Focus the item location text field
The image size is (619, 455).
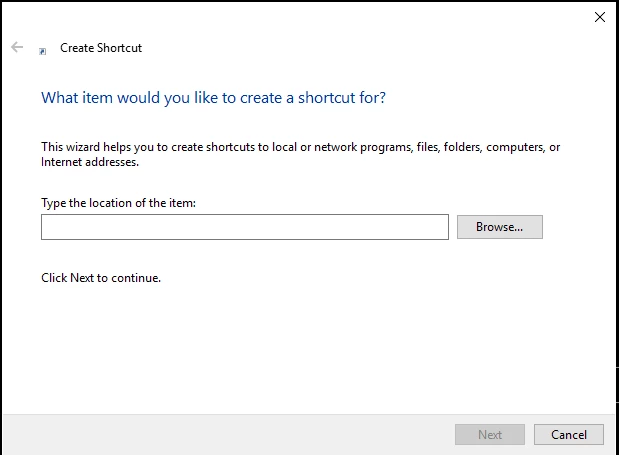pos(245,227)
